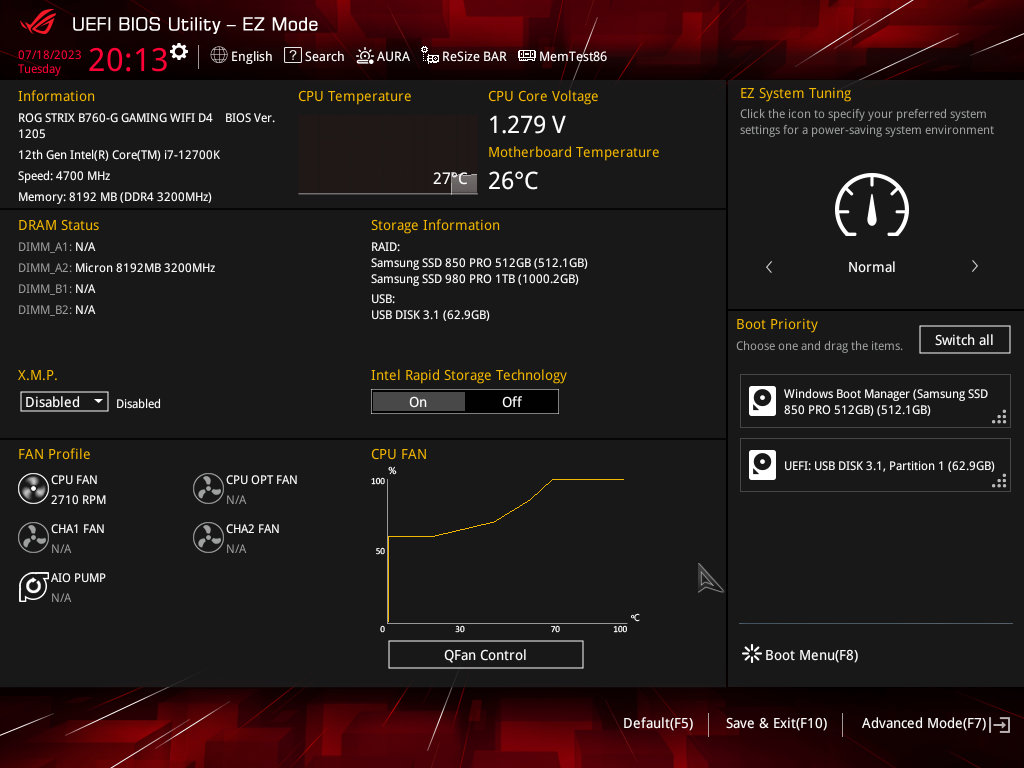1024x768 pixels.
Task: Open date and time settings gear
Action: pyautogui.click(x=178, y=52)
